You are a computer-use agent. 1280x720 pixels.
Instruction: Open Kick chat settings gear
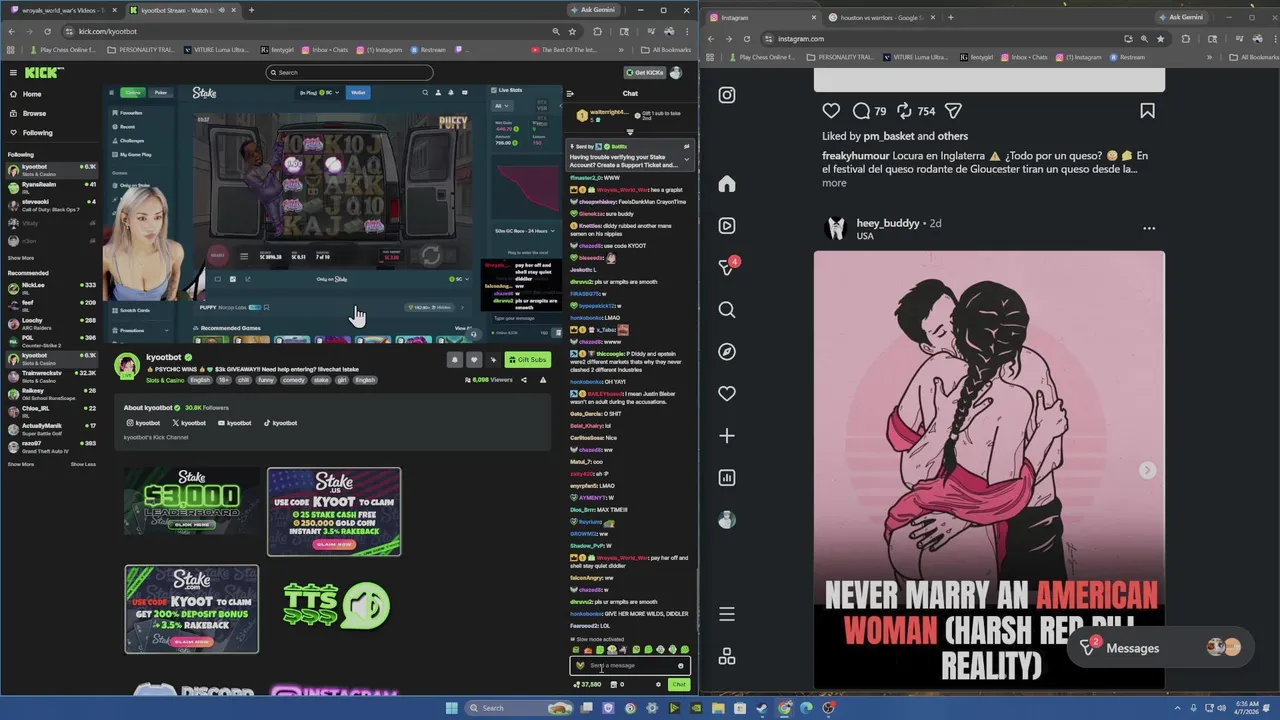[x=658, y=685]
